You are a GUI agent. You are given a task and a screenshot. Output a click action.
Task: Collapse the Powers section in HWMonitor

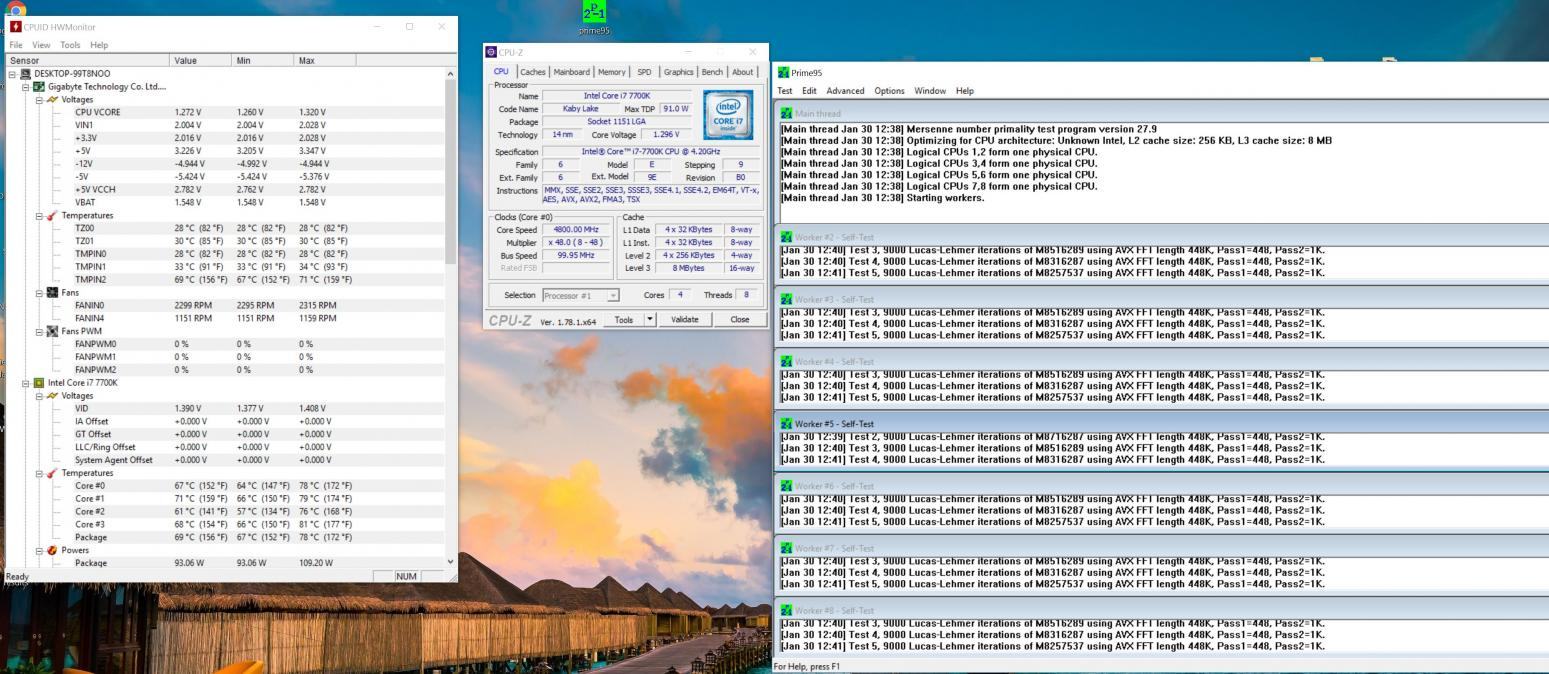coord(39,551)
